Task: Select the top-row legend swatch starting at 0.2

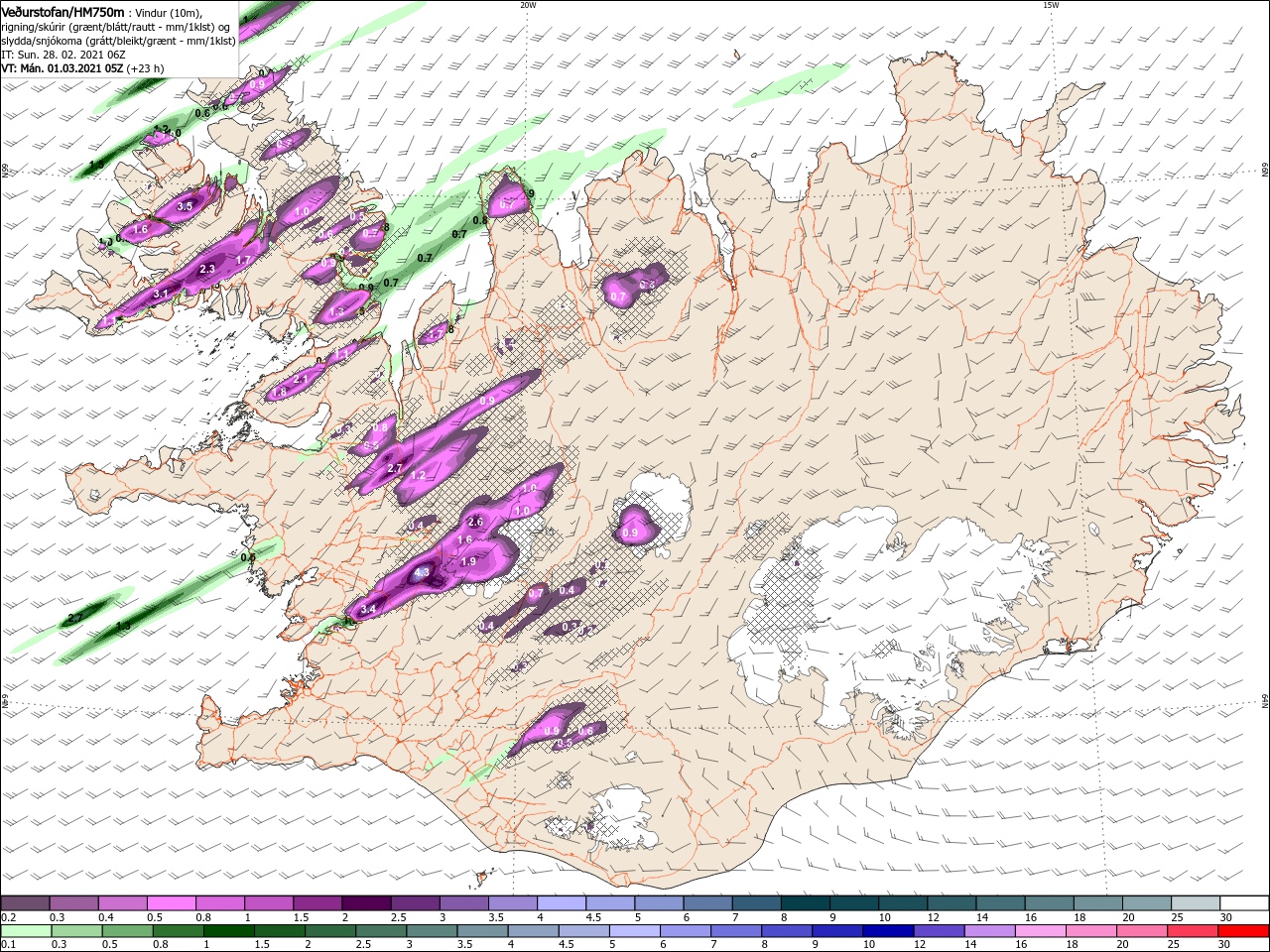Action: tap(26, 903)
